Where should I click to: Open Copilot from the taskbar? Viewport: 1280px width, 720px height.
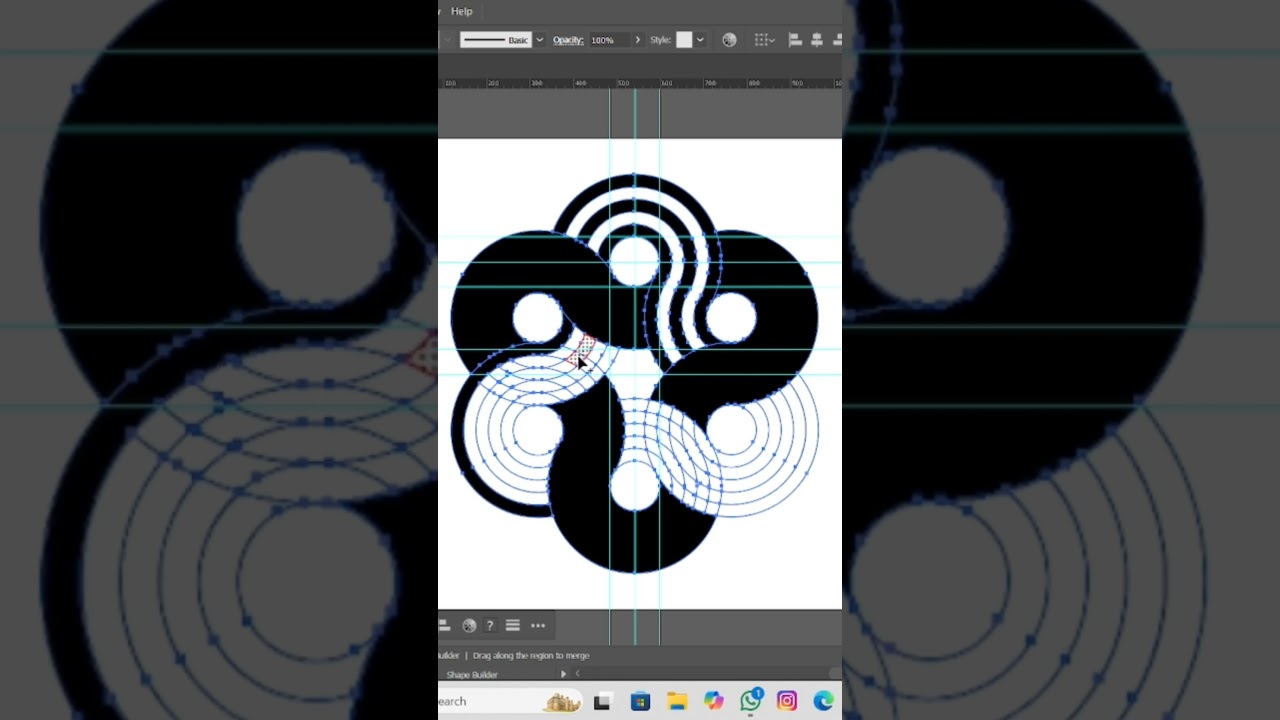(x=713, y=702)
